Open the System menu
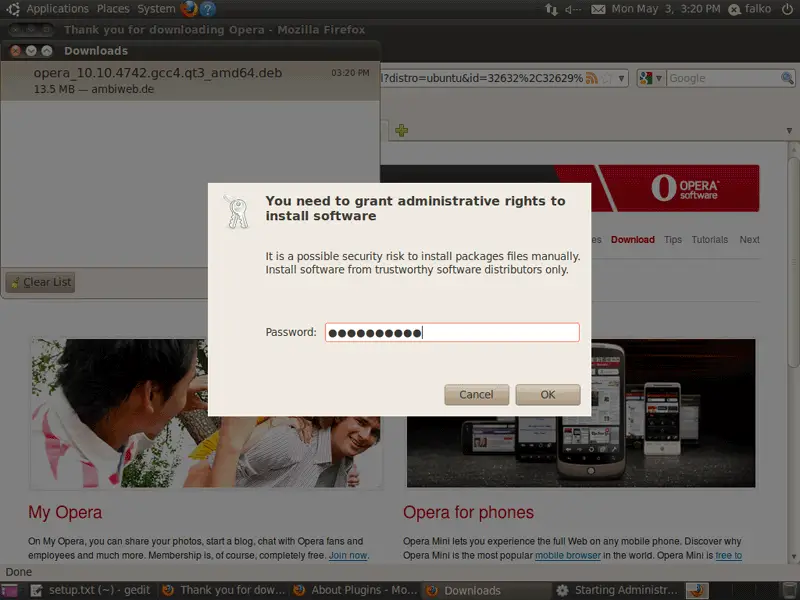Screen dimensions: 800x600 156,9
